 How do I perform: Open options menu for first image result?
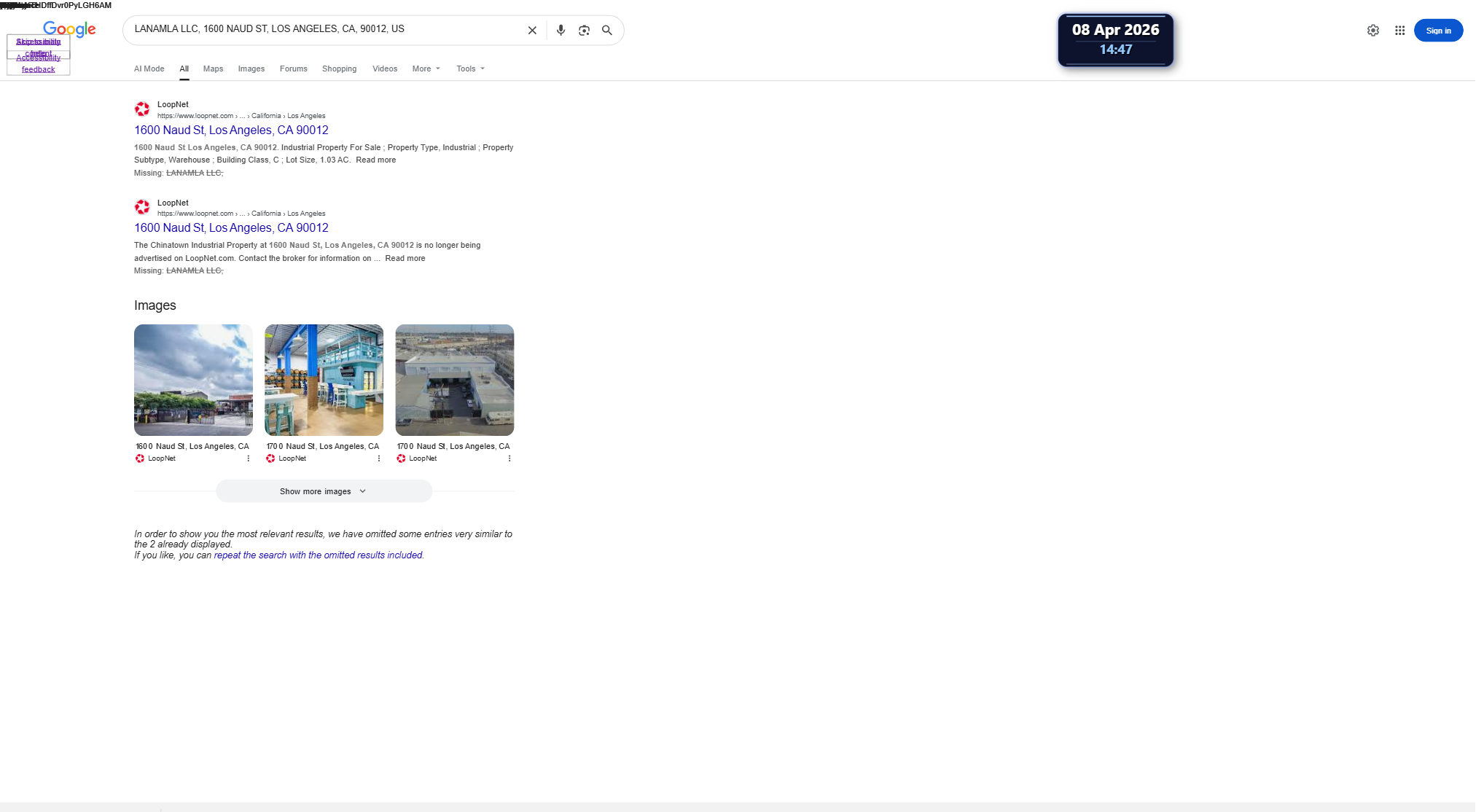249,458
